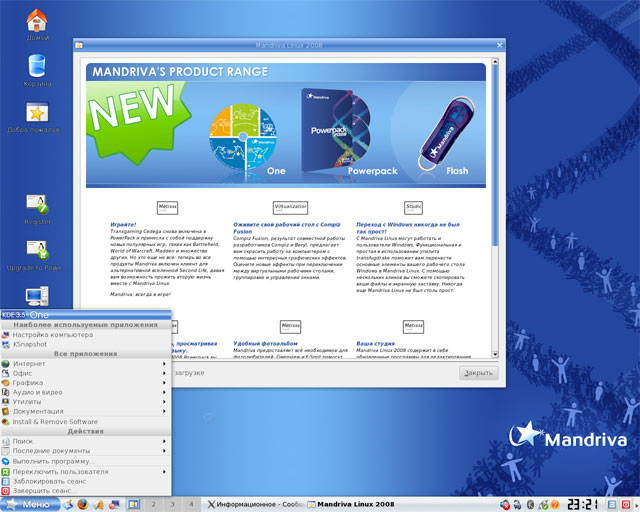Click the pencil-and-ruler icon in the taskbar
Screen dimensions: 640x512
point(99,505)
